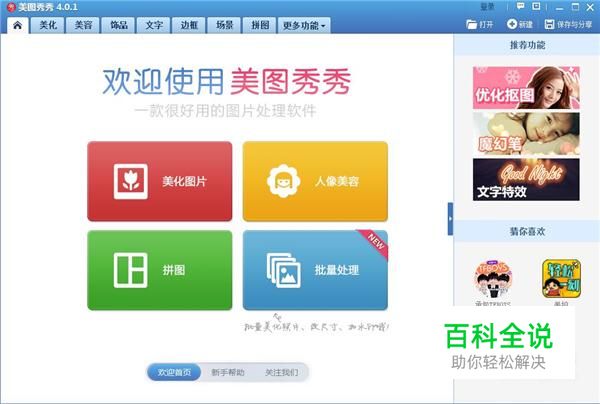The image size is (600, 404).
Task: Open the 优化抠图 recommended banner
Action: coord(526,88)
